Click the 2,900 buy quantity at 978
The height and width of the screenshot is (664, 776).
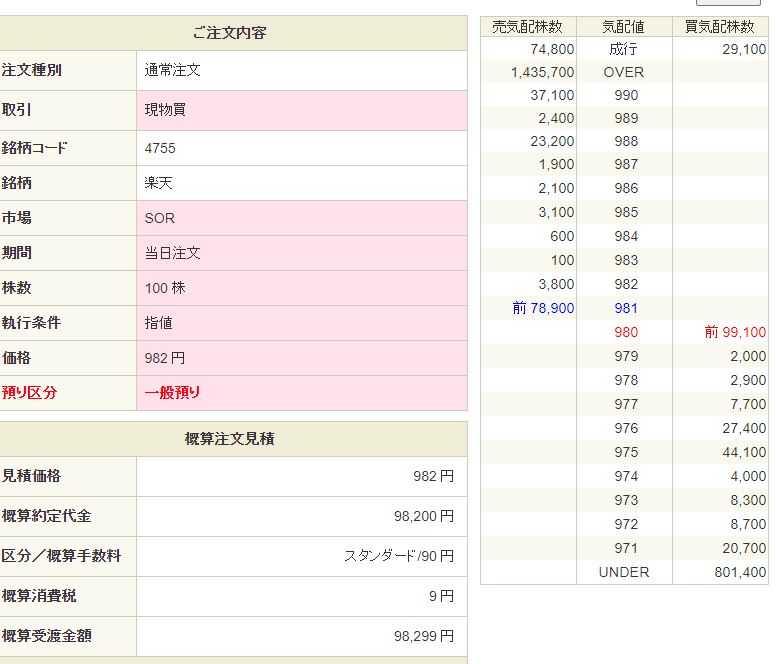point(748,380)
